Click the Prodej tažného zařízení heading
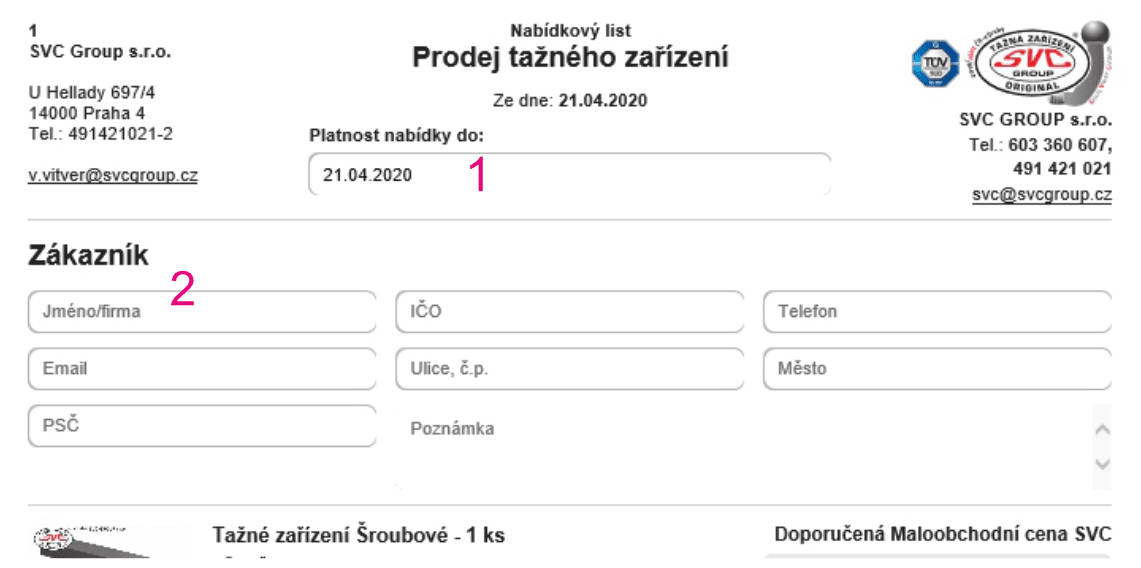 coord(570,58)
